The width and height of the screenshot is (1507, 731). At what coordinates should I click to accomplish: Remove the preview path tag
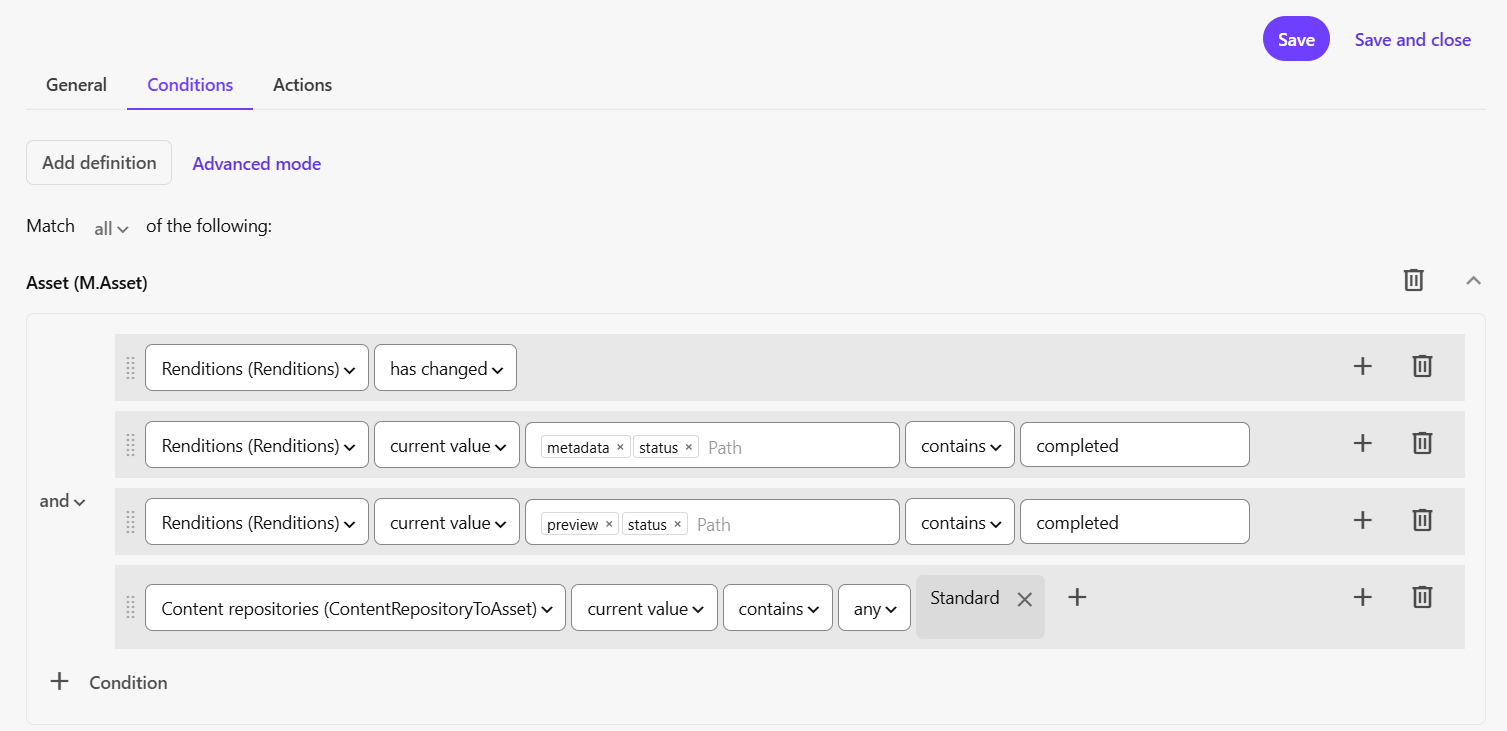point(609,524)
